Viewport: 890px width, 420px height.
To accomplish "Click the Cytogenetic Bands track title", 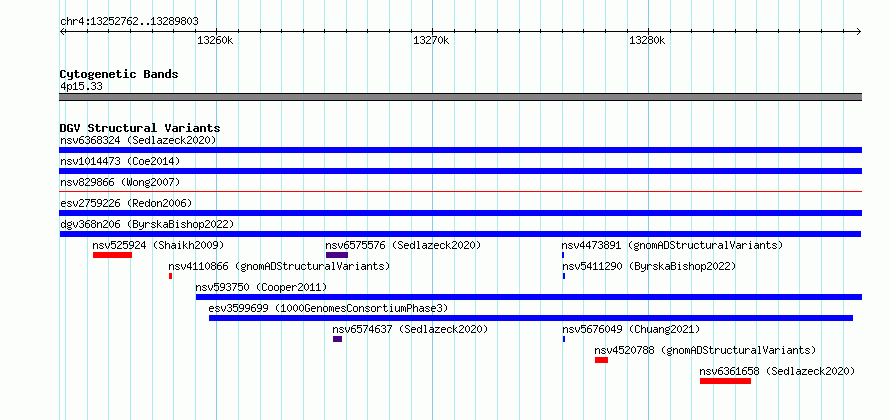I will click(x=119, y=74).
